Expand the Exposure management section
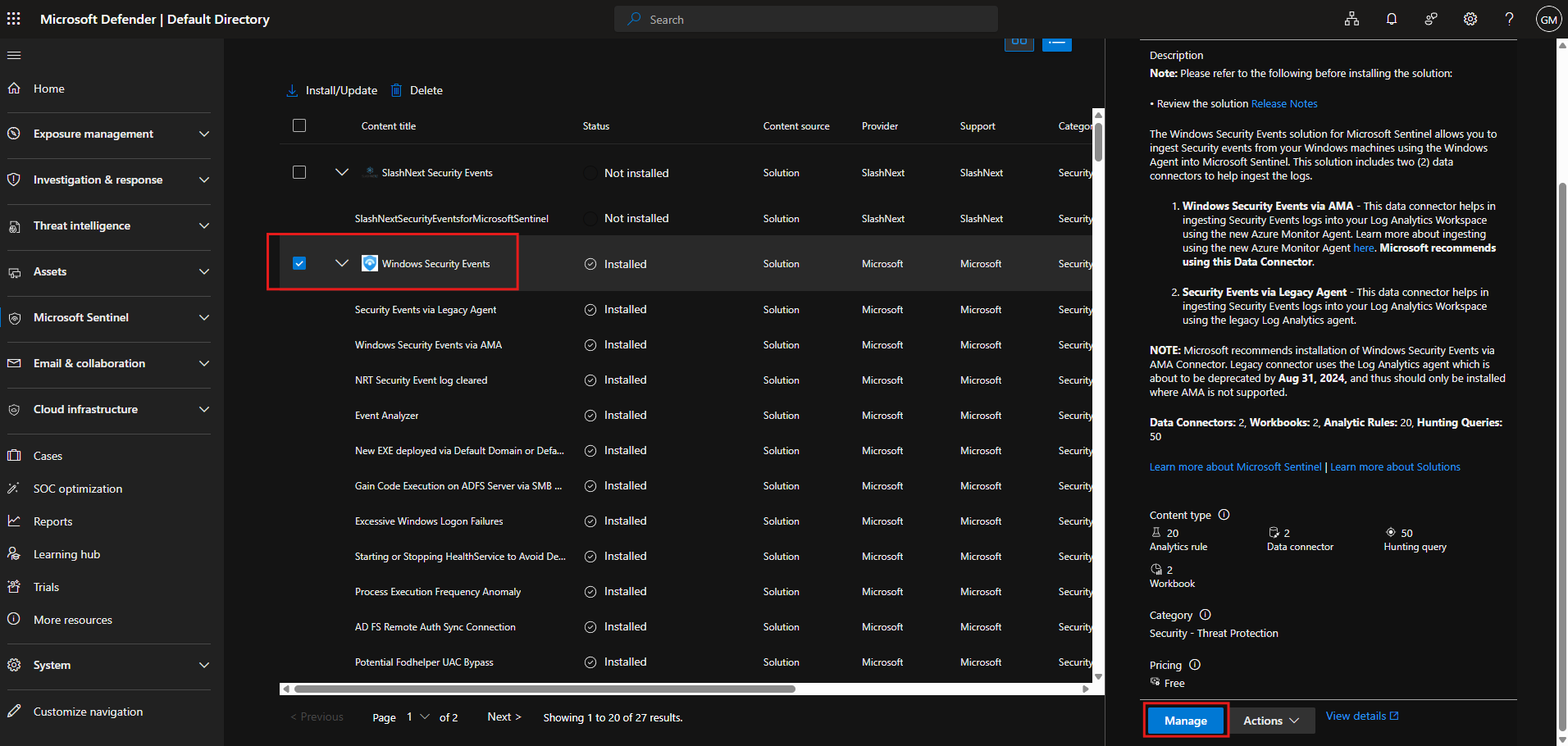Image resolution: width=1568 pixels, height=746 pixels. click(204, 134)
